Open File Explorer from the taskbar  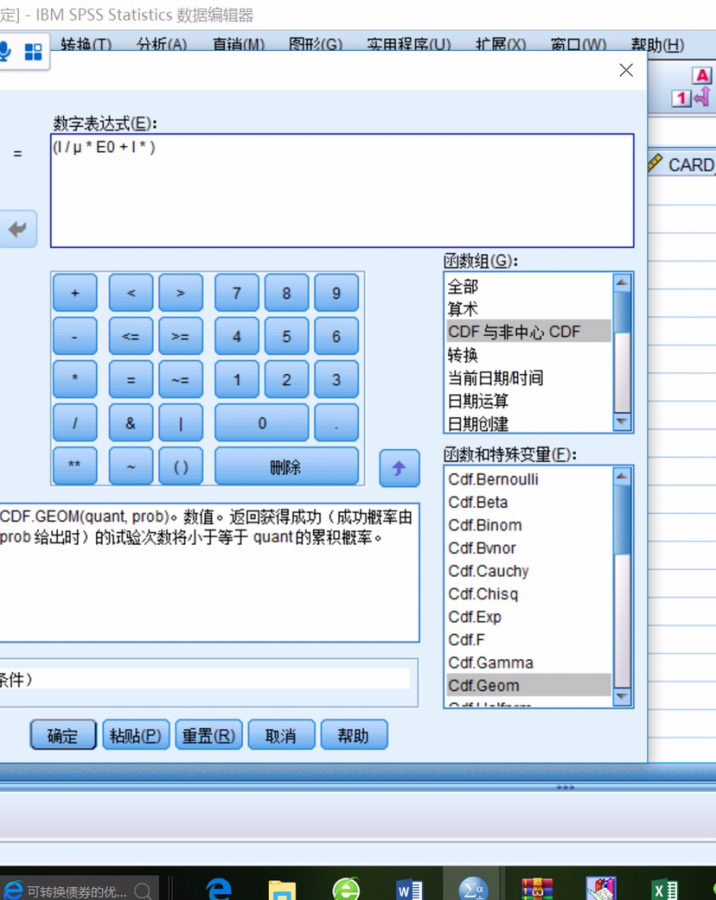[282, 888]
